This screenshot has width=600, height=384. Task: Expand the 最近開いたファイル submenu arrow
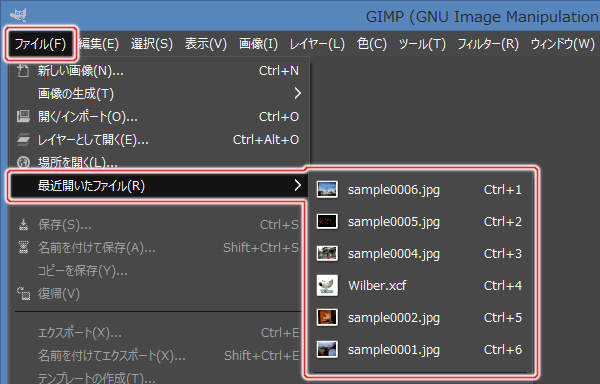[x=297, y=185]
